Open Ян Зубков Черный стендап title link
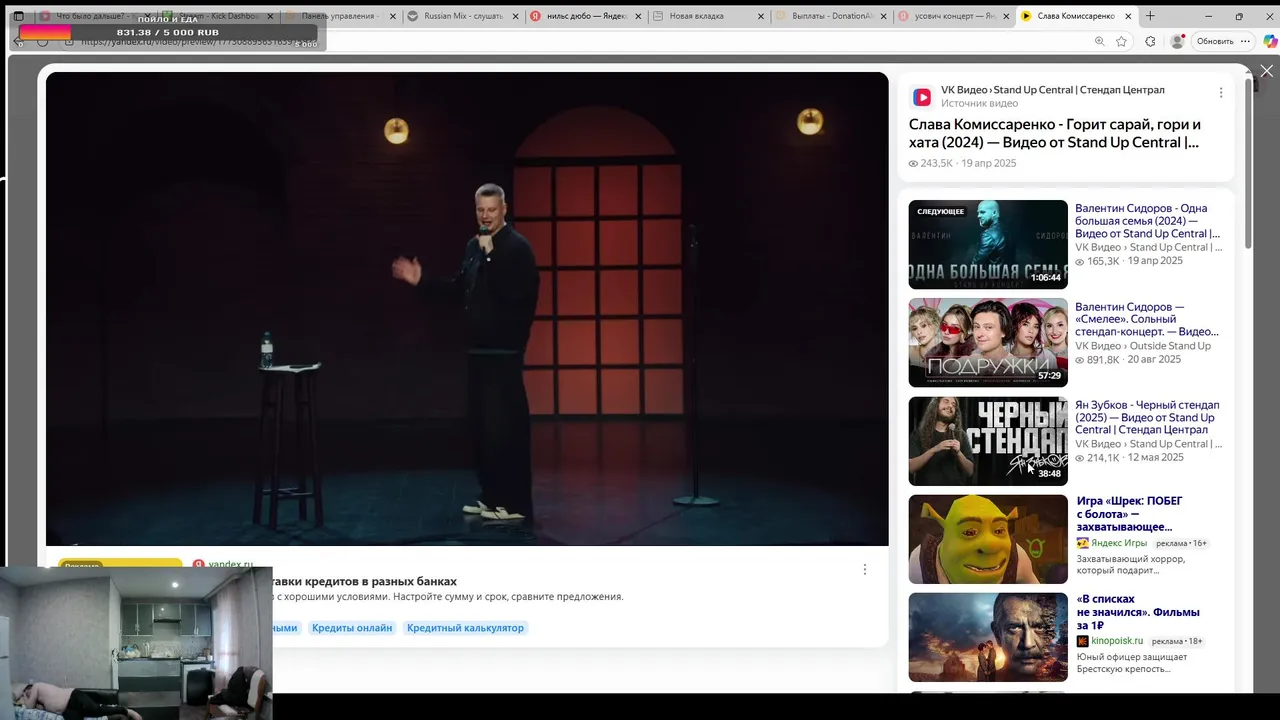The height and width of the screenshot is (720, 1280). point(1147,417)
